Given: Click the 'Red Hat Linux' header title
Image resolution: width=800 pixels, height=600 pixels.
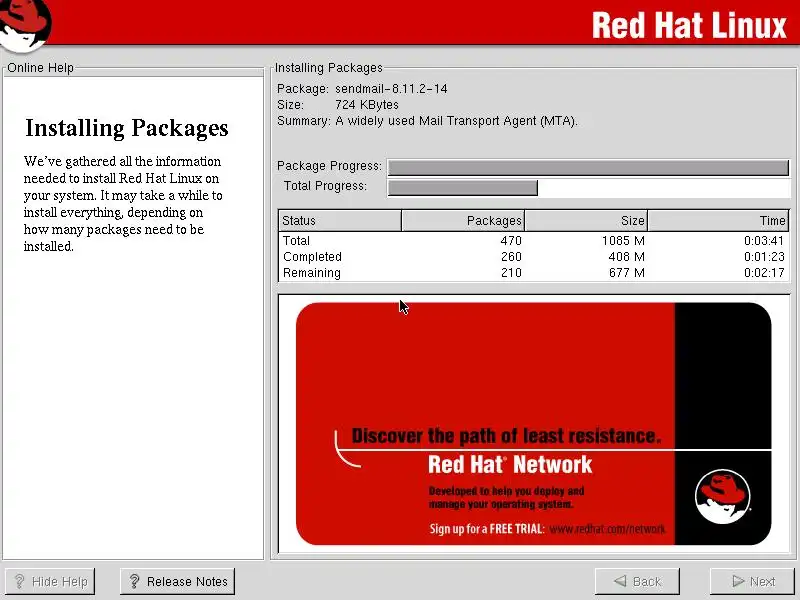Looking at the screenshot, I should 689,26.
